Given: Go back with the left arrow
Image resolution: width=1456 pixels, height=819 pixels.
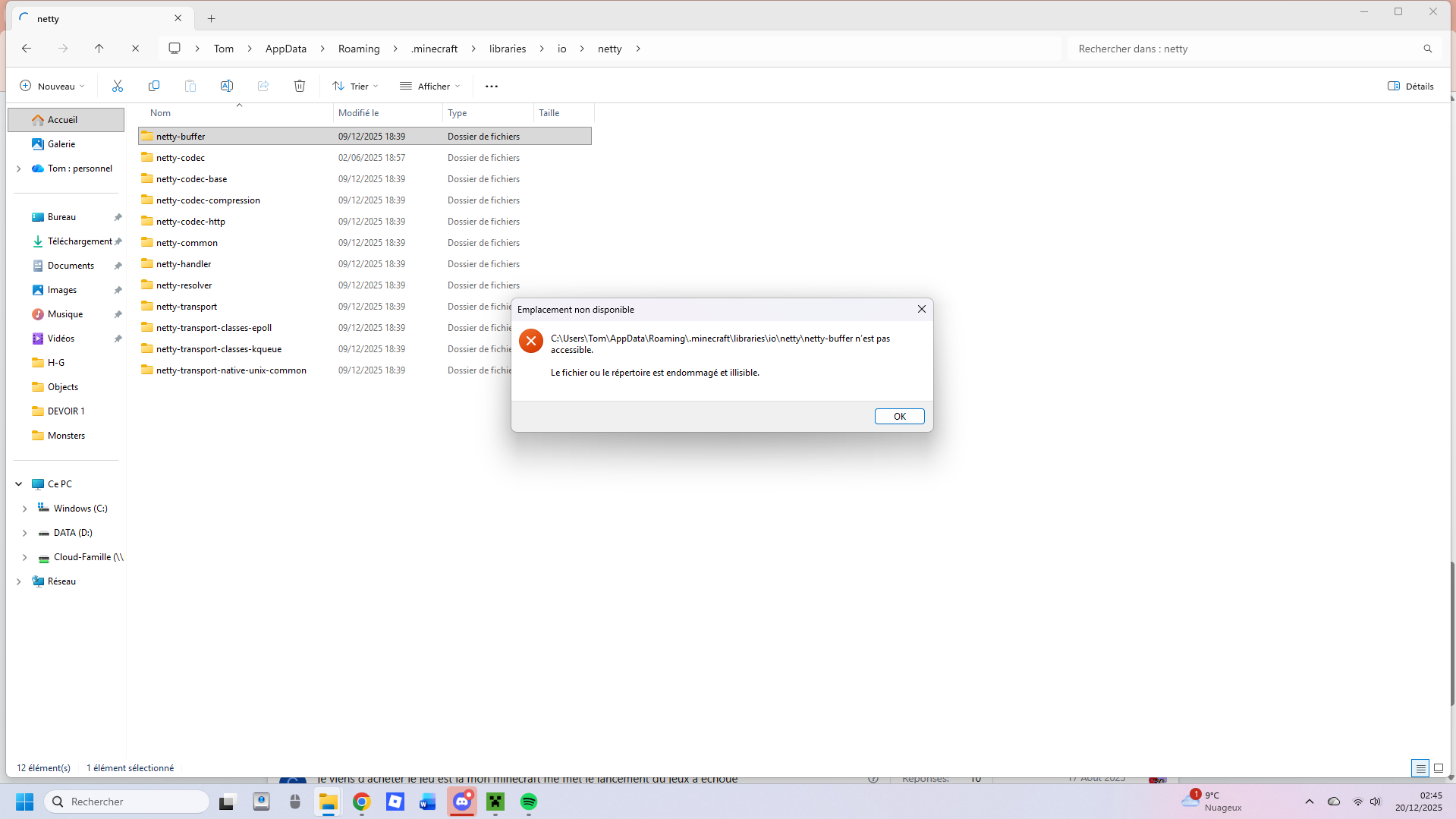Looking at the screenshot, I should (x=27, y=49).
